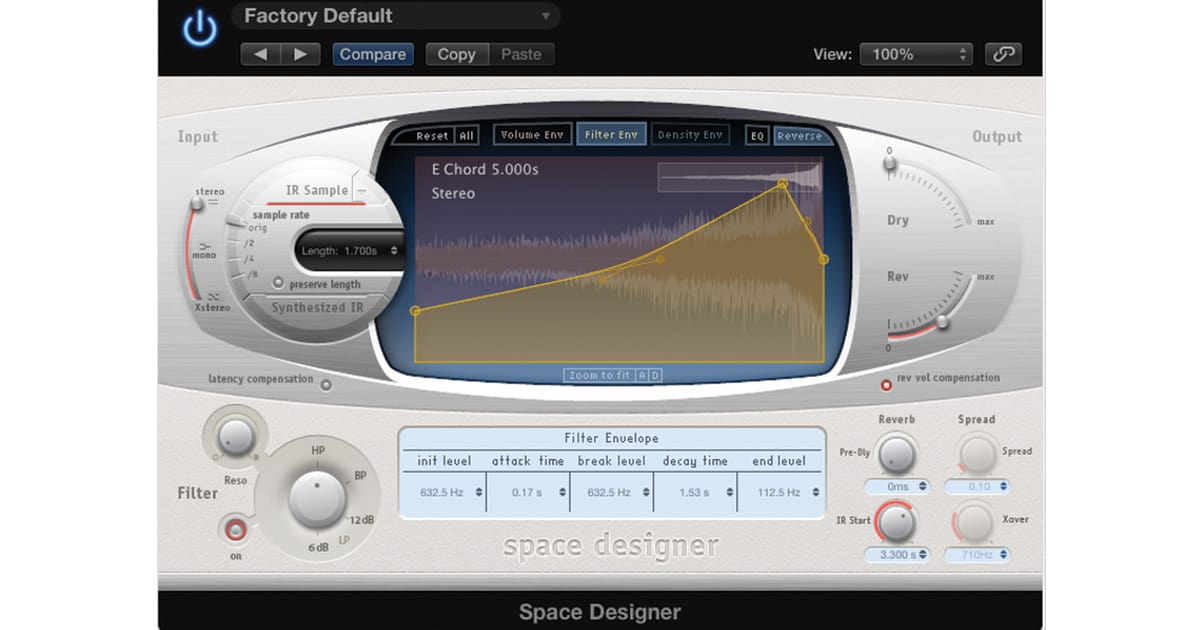The height and width of the screenshot is (630, 1200).
Task: Load the next preset with right arrow
Action: [x=300, y=54]
